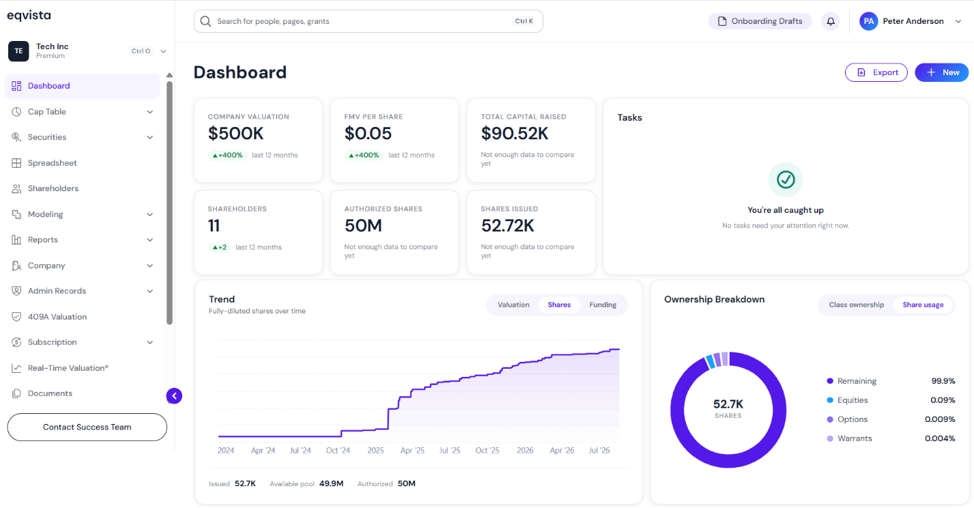This screenshot has width=974, height=508.
Task: Click the PA user avatar
Action: point(868,21)
